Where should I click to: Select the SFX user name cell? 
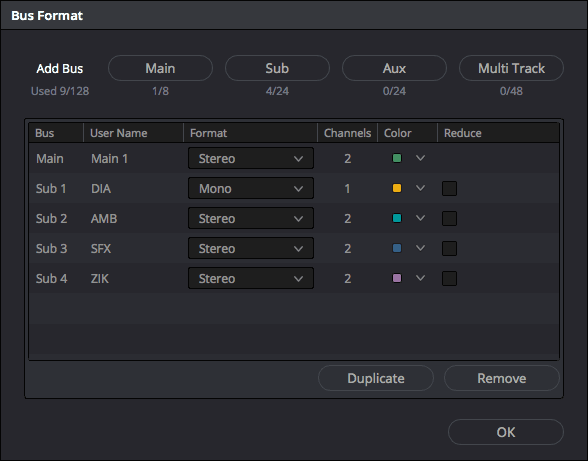pos(101,248)
